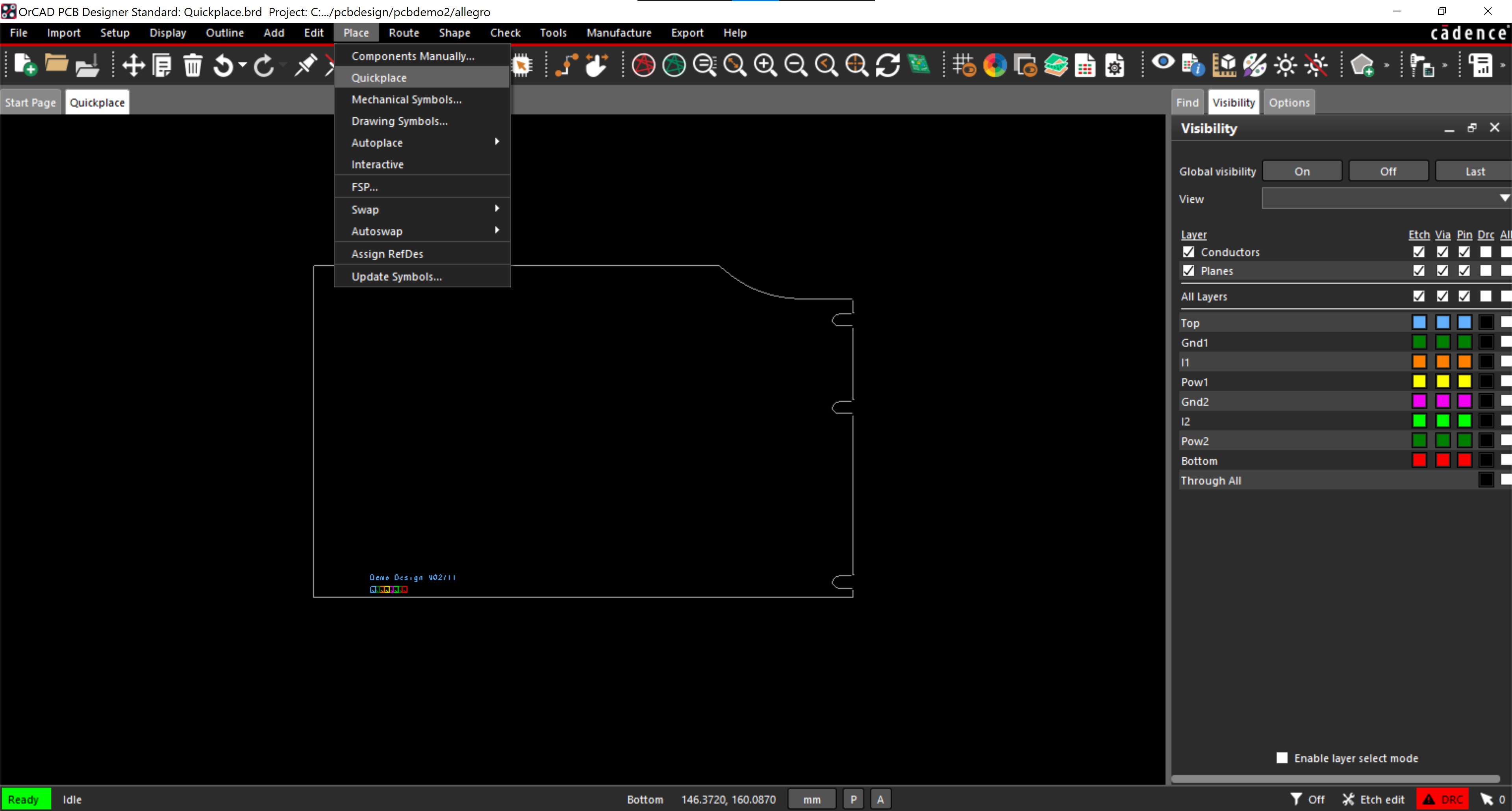Select Components Manually menu entry
The image size is (1512, 811).
(421, 56)
